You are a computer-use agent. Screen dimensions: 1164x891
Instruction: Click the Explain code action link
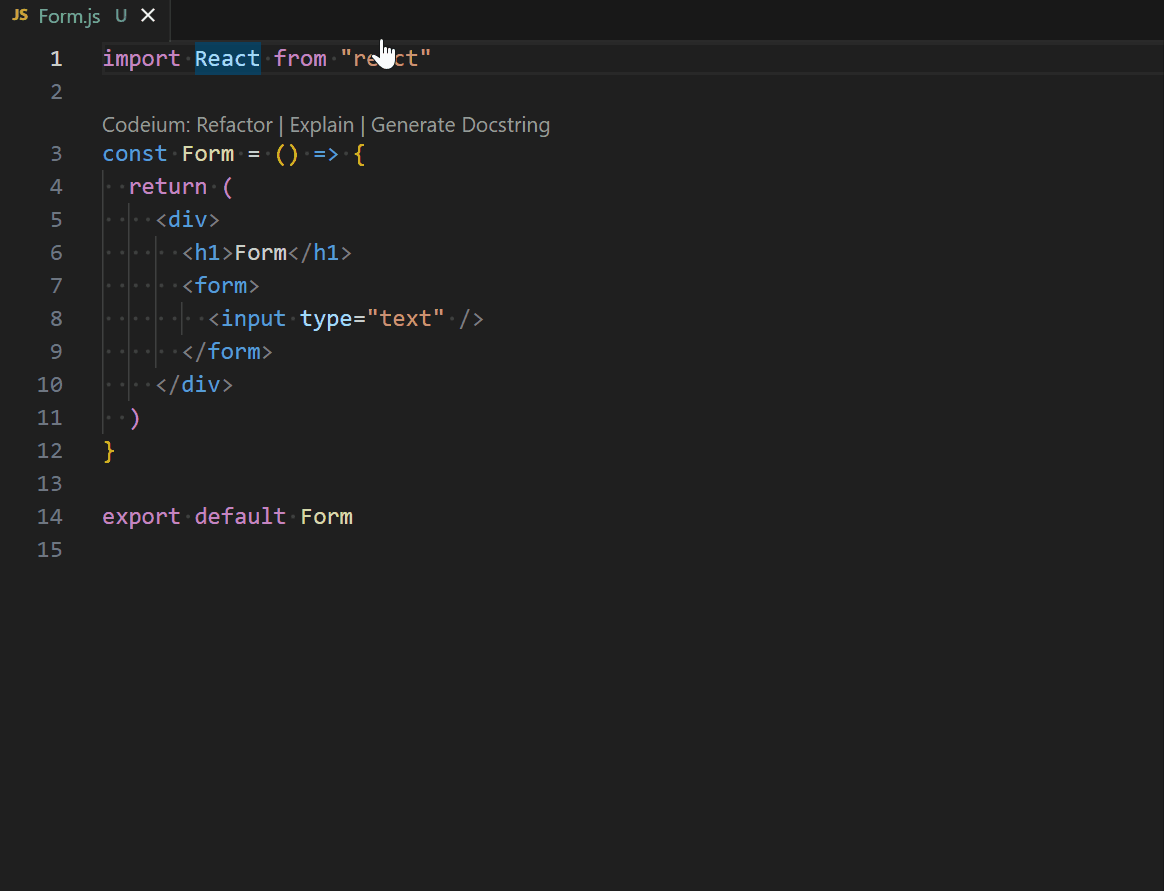[x=321, y=124]
